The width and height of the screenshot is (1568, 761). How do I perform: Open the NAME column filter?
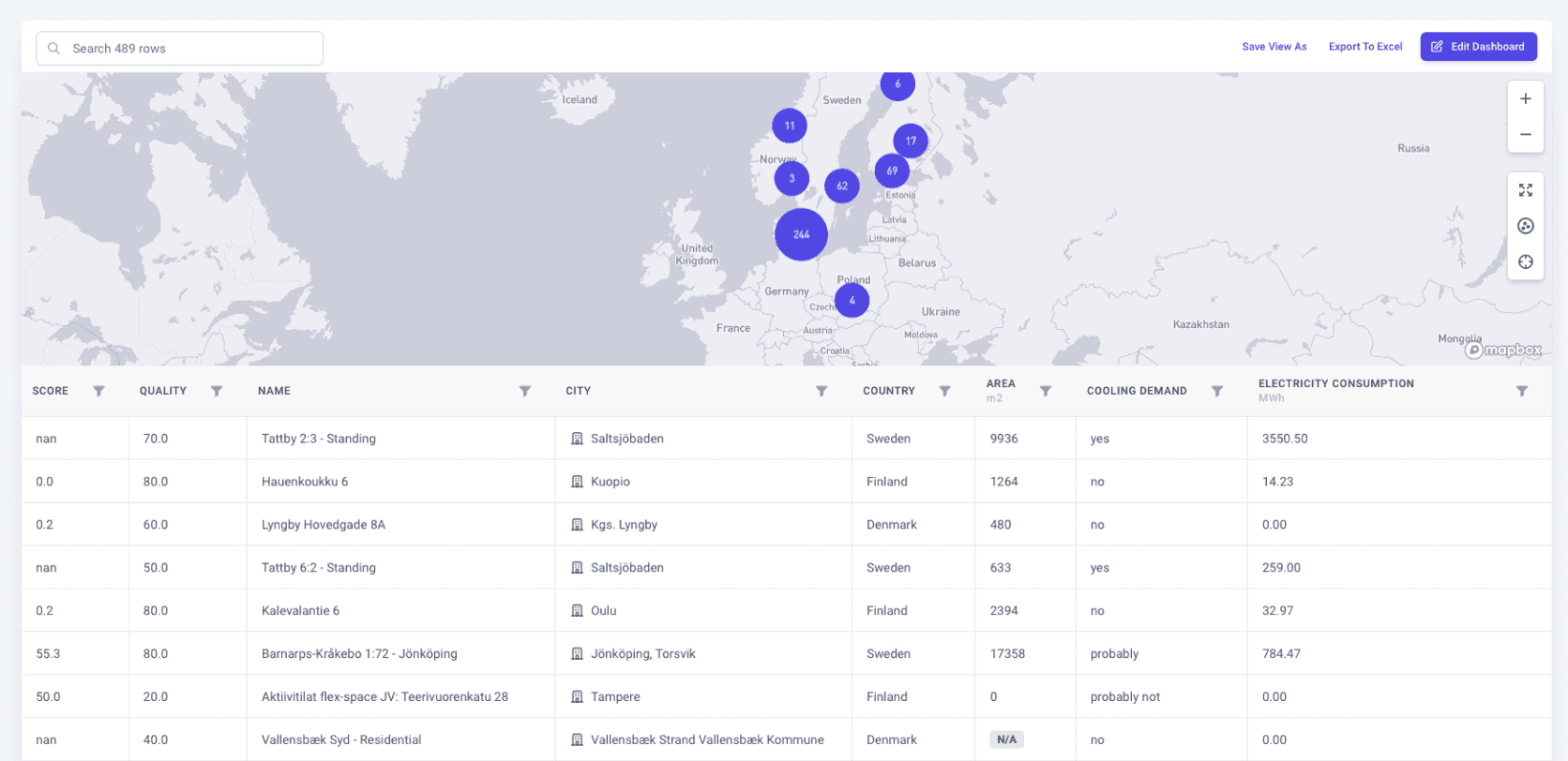[x=525, y=391]
